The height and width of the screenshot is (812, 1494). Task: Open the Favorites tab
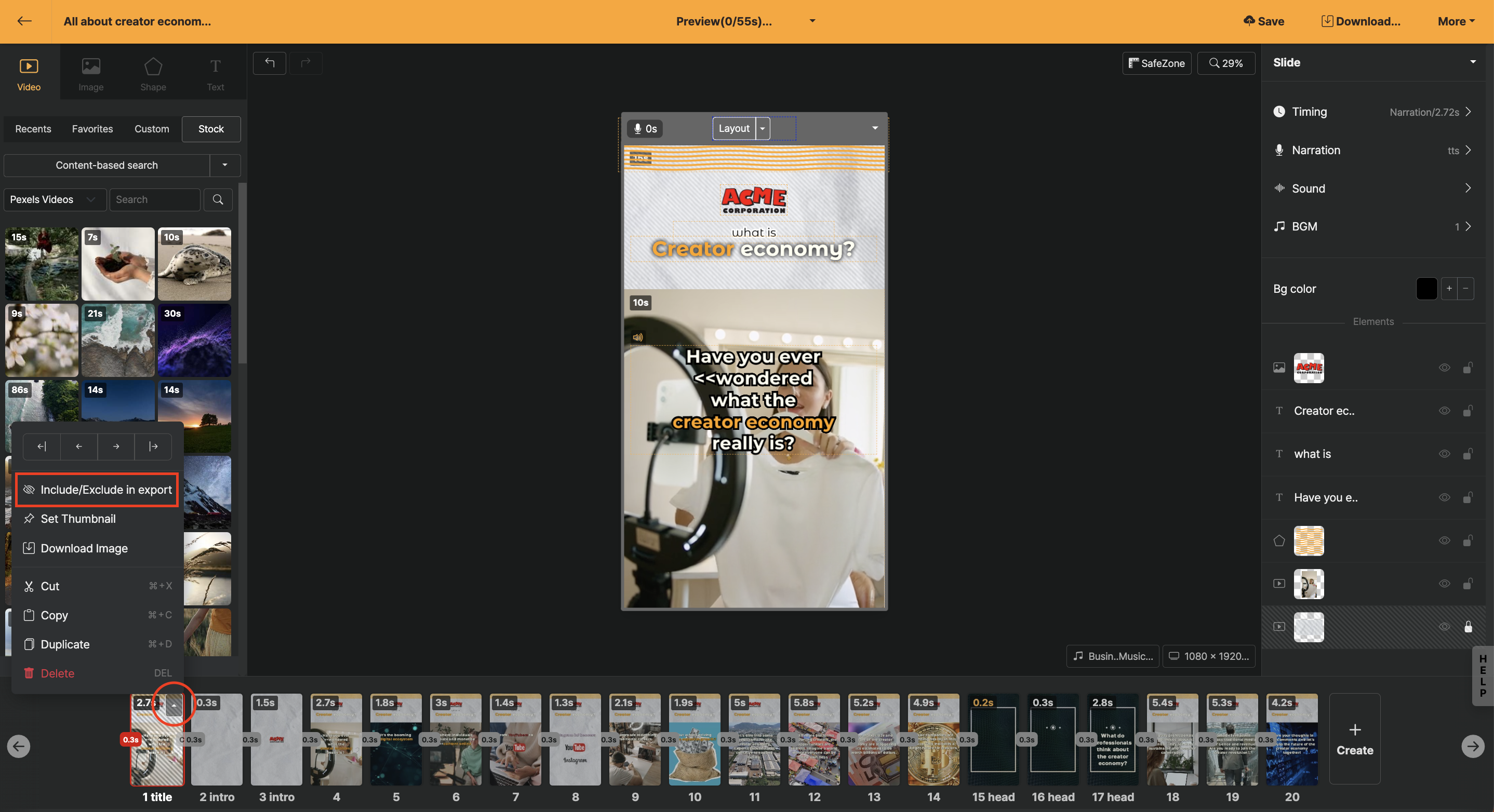pos(92,129)
